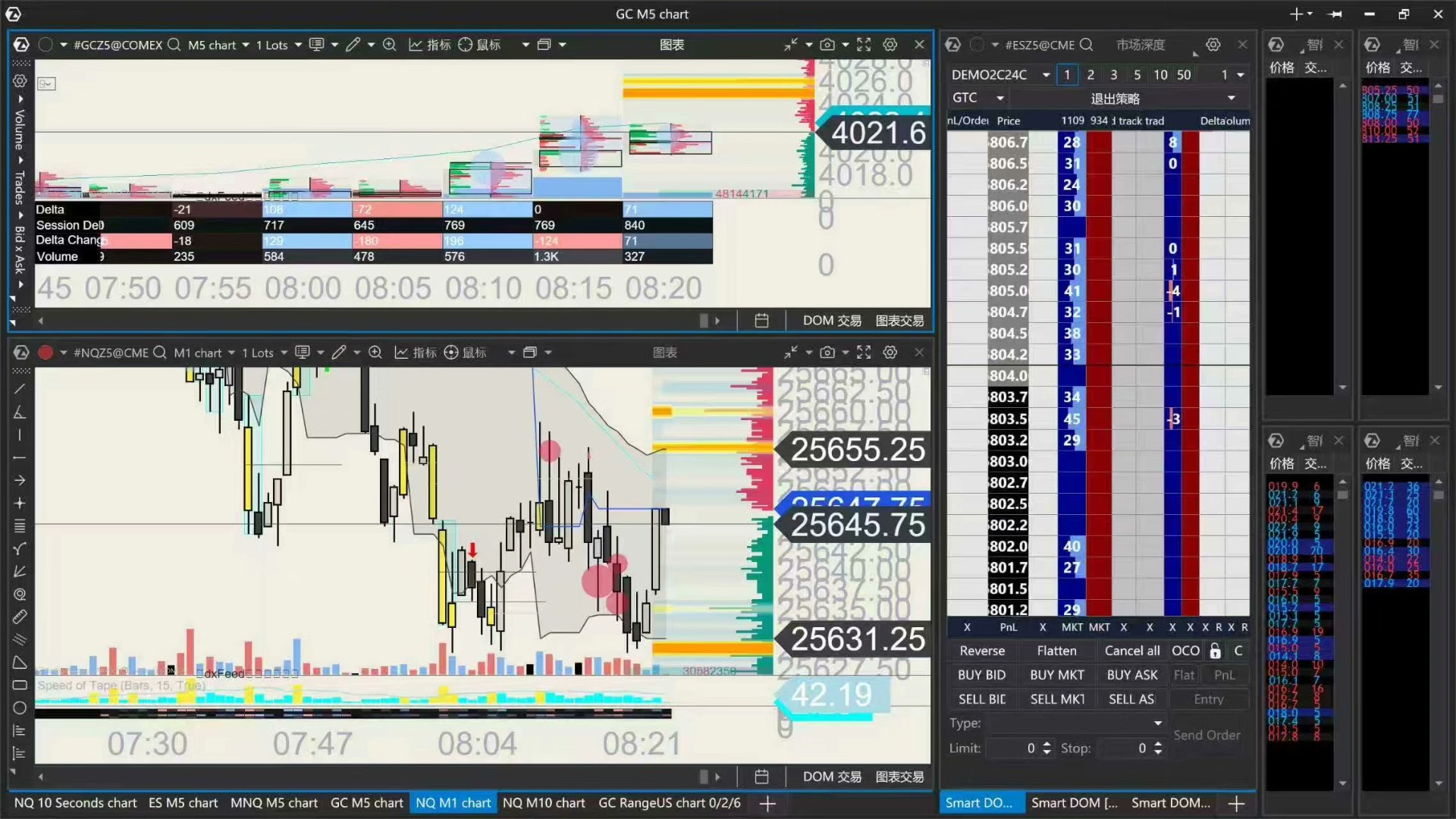1456x819 pixels.
Task: Click the Flatten button
Action: point(1056,651)
